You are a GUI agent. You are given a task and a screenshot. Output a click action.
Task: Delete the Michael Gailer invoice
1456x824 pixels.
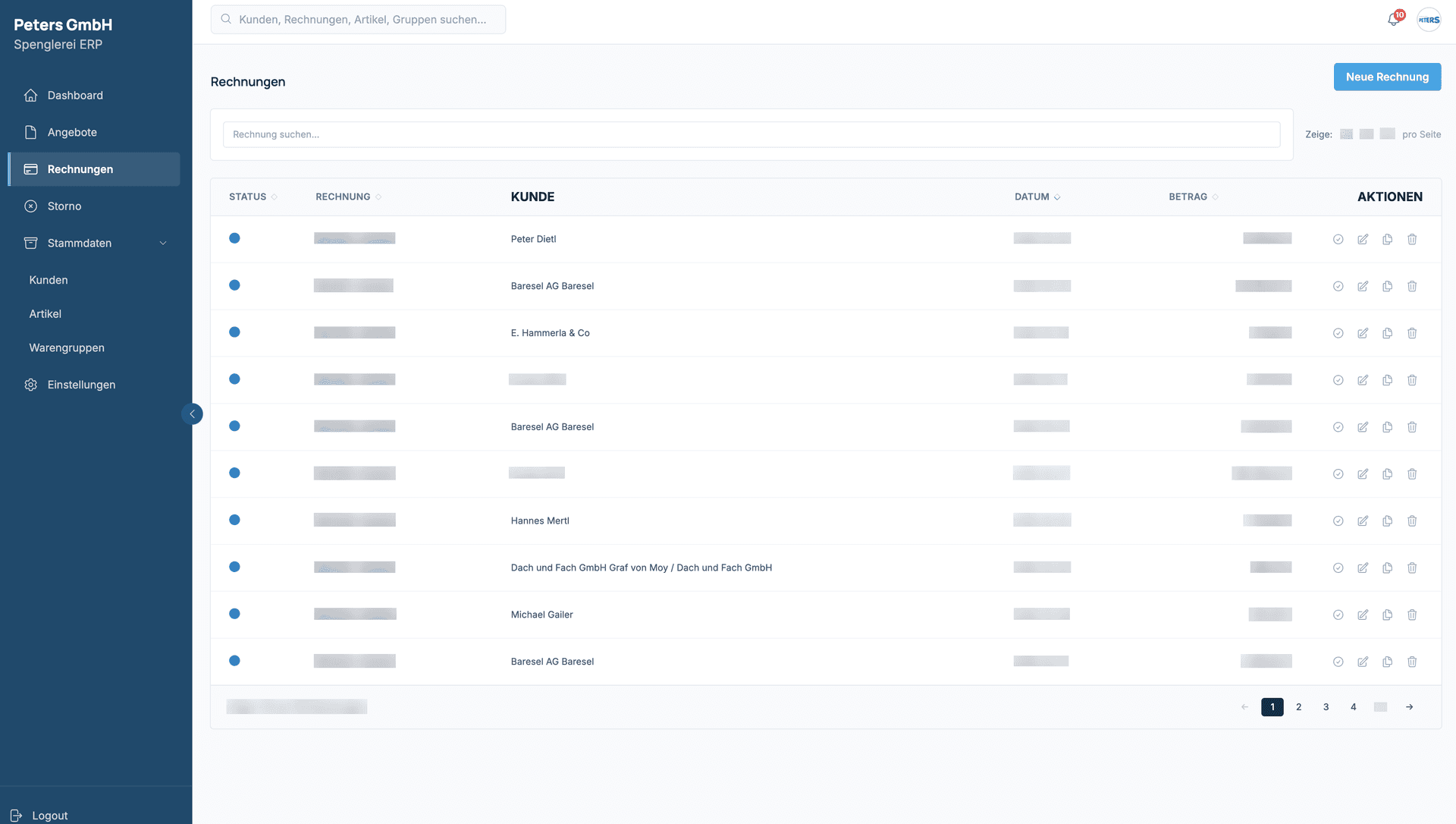(x=1412, y=615)
